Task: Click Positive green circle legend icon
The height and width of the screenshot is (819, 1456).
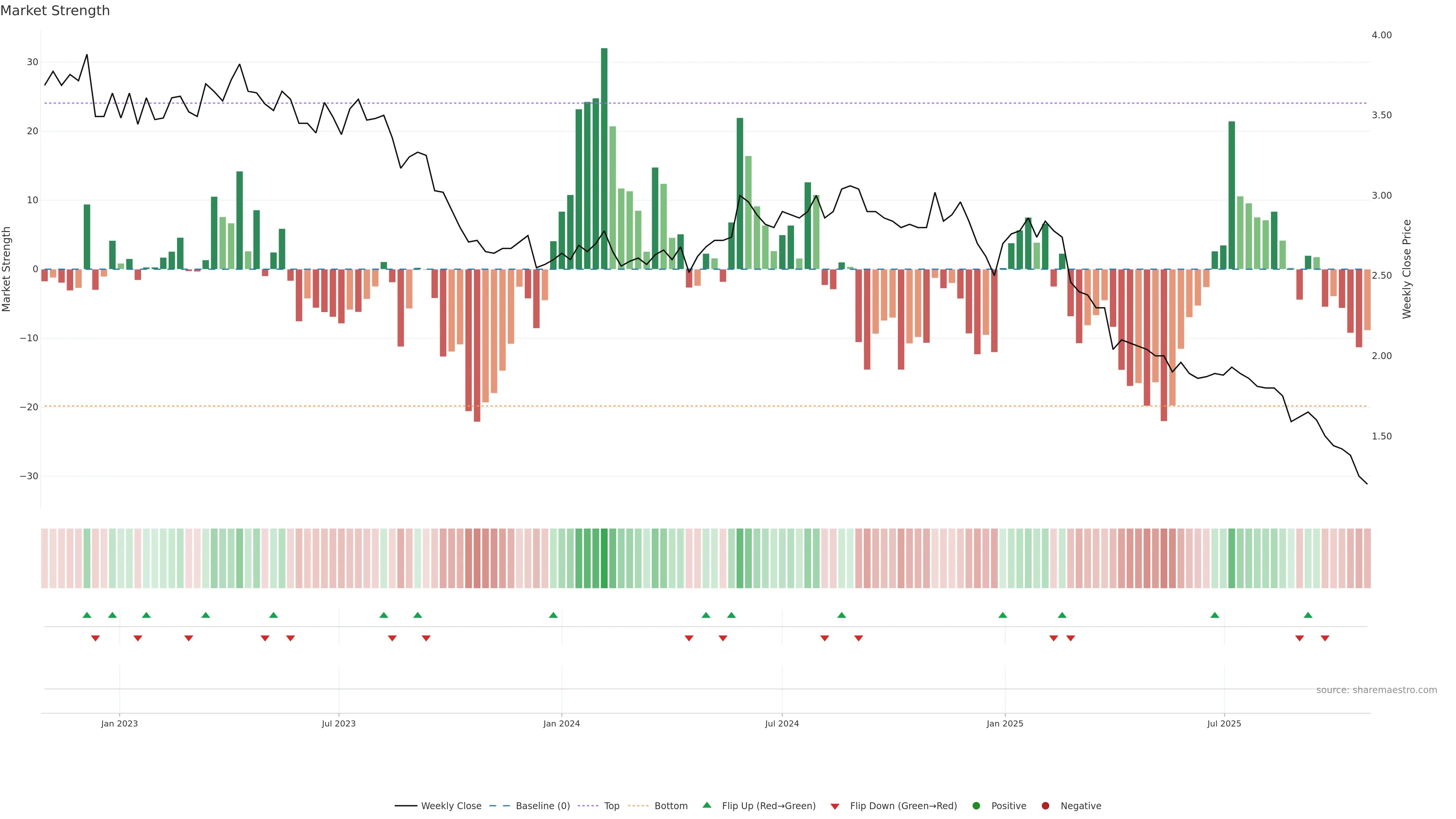Action: tap(976, 805)
